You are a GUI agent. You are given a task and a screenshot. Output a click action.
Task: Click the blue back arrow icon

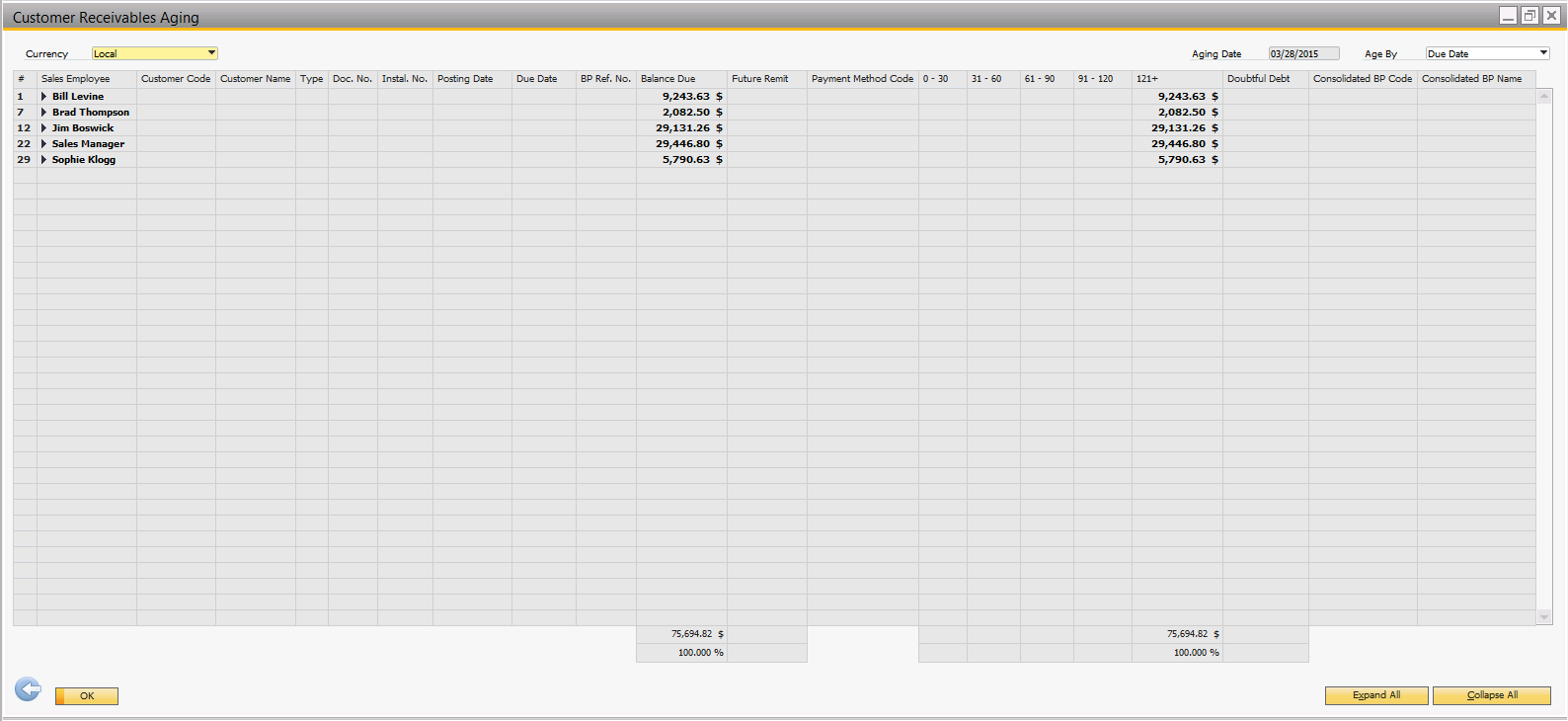click(28, 689)
